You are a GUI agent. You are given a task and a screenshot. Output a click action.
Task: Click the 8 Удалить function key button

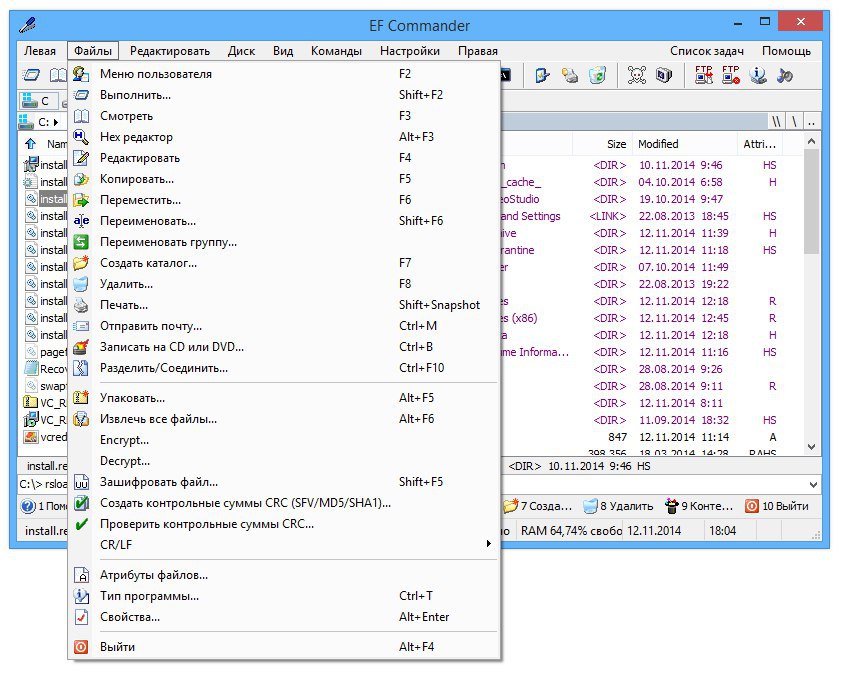click(x=618, y=506)
